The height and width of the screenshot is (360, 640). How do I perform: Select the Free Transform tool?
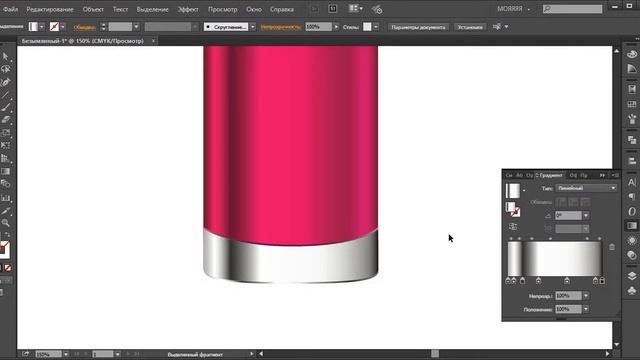5,145
